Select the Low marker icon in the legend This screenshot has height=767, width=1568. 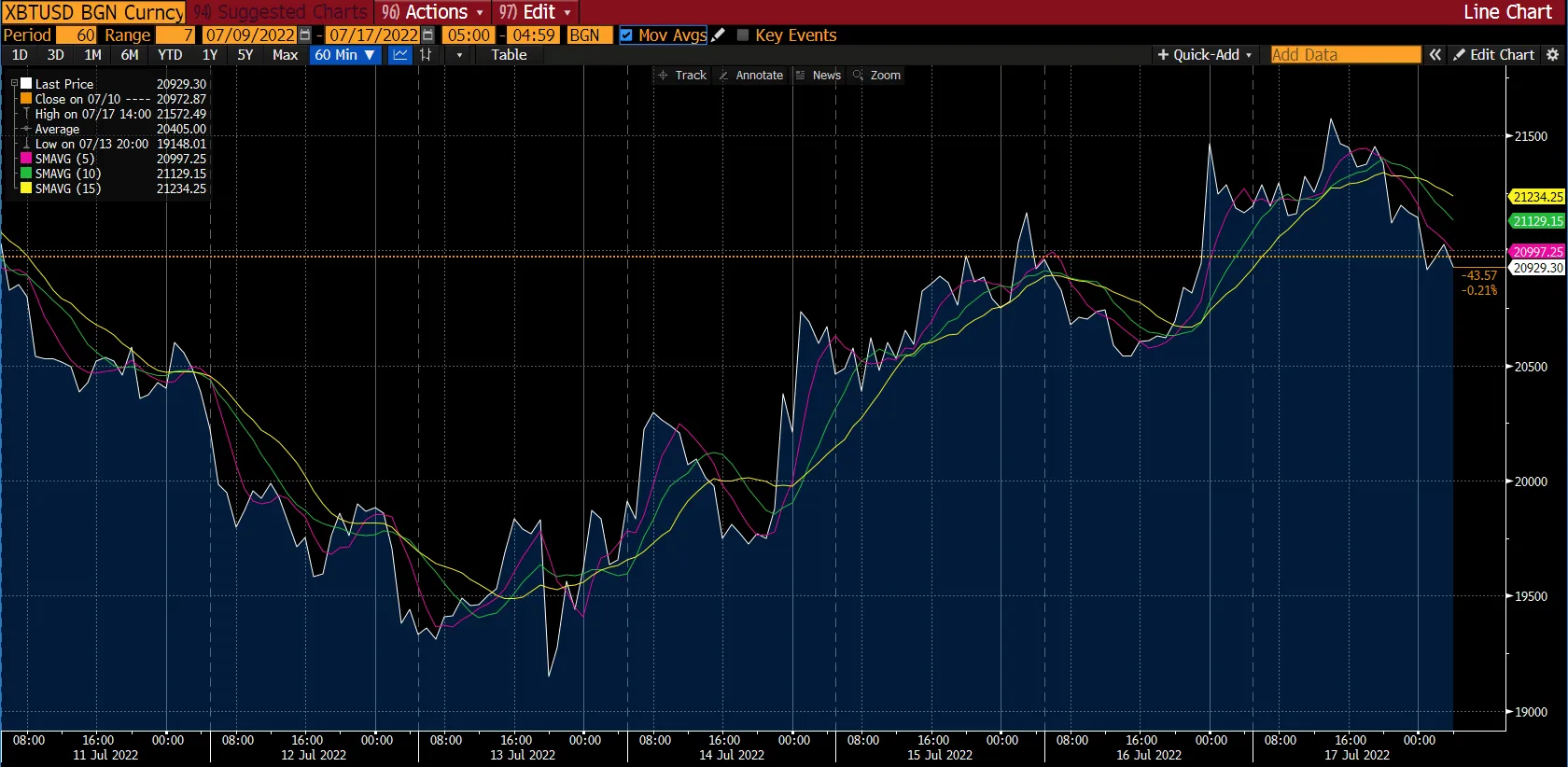coord(27,144)
